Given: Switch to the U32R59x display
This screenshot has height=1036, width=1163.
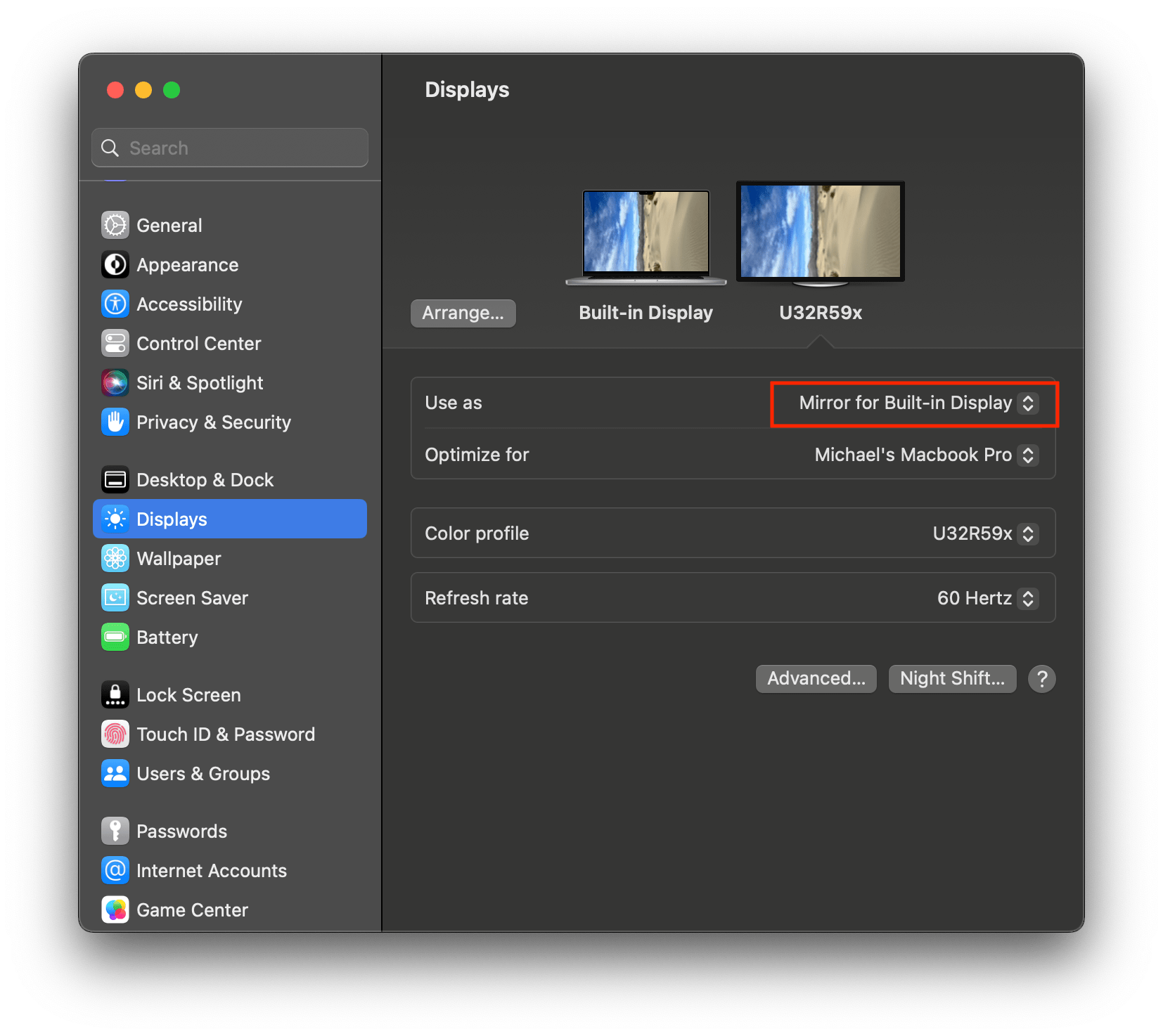Looking at the screenshot, I should [x=819, y=232].
